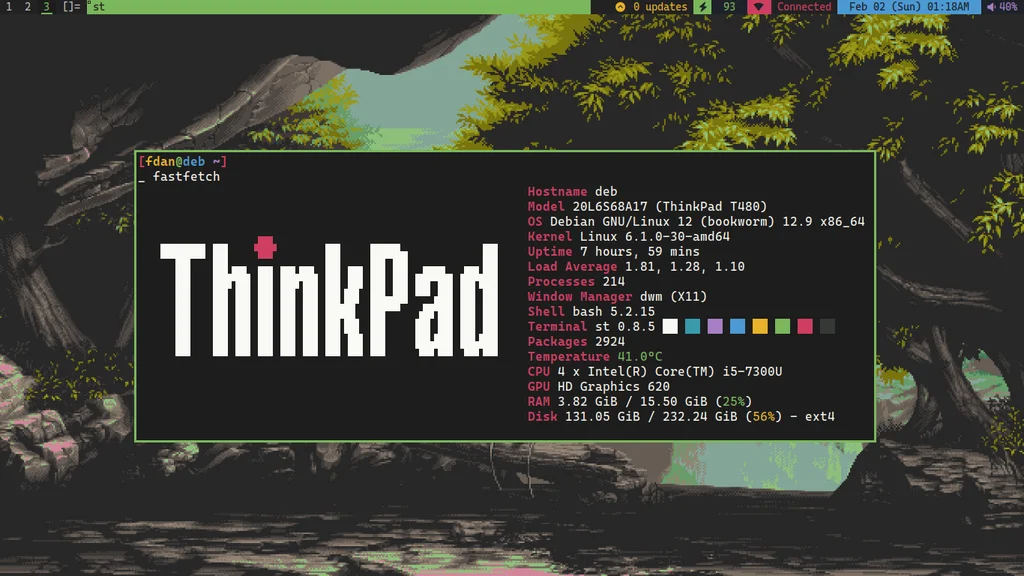This screenshot has height=576, width=1024.
Task: Click the GPU HD Graphics 620 line
Action: 599,387
